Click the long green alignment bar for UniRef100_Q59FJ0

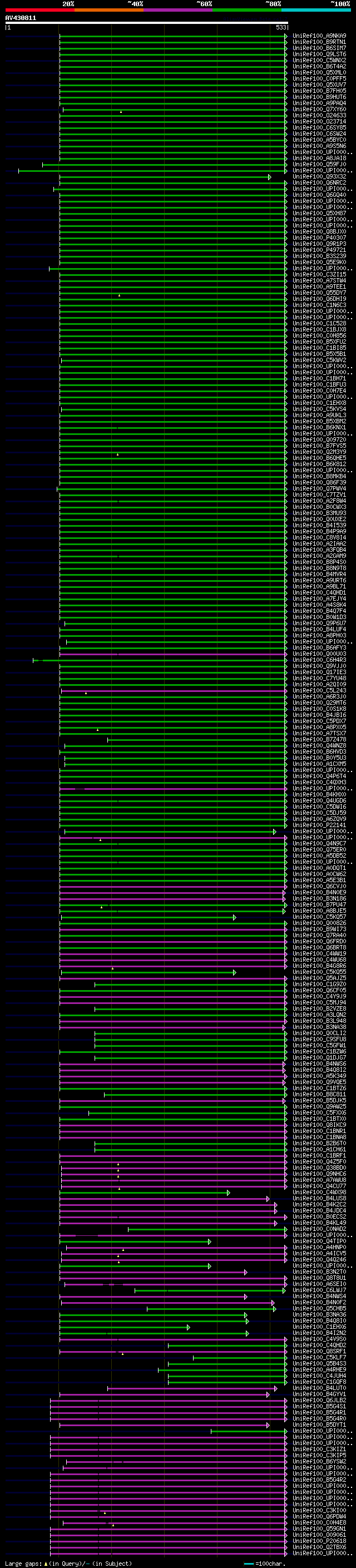point(165,165)
